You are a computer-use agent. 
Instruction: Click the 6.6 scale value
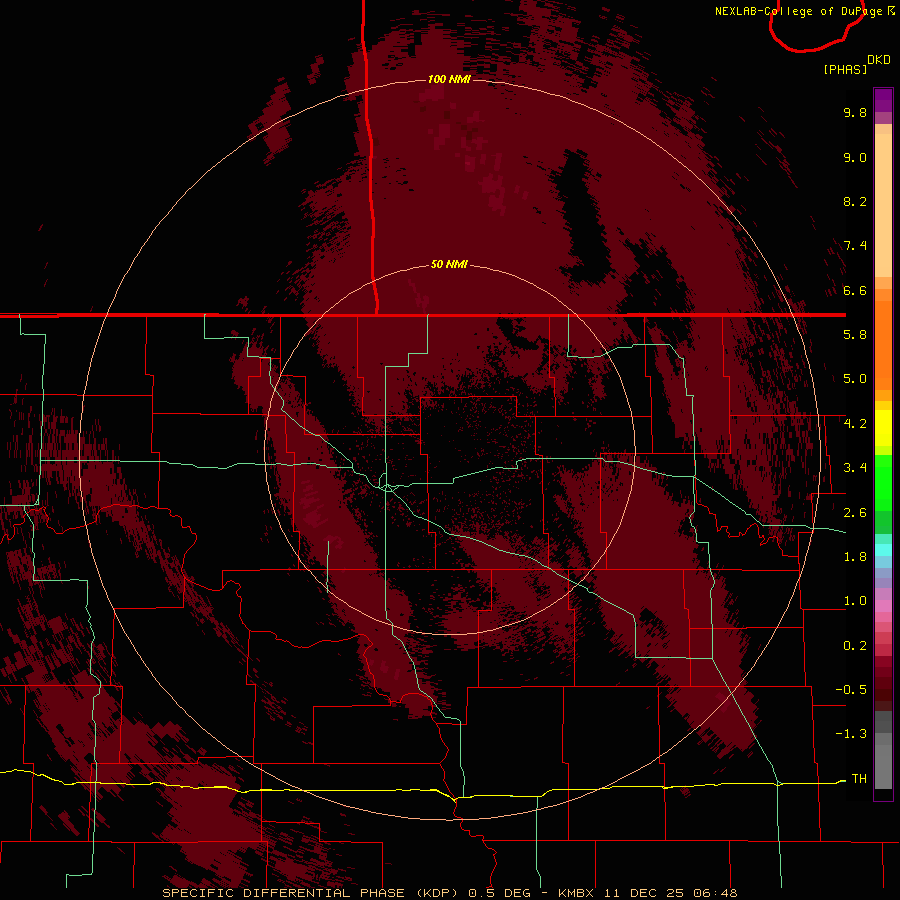coord(855,290)
